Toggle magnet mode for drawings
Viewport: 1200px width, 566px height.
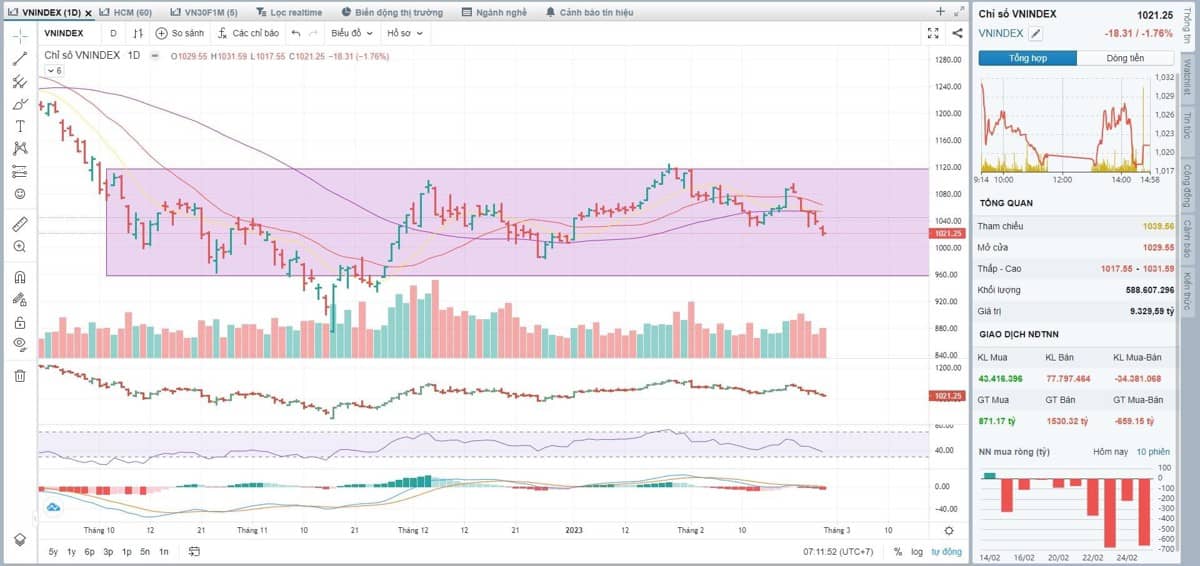[x=19, y=278]
